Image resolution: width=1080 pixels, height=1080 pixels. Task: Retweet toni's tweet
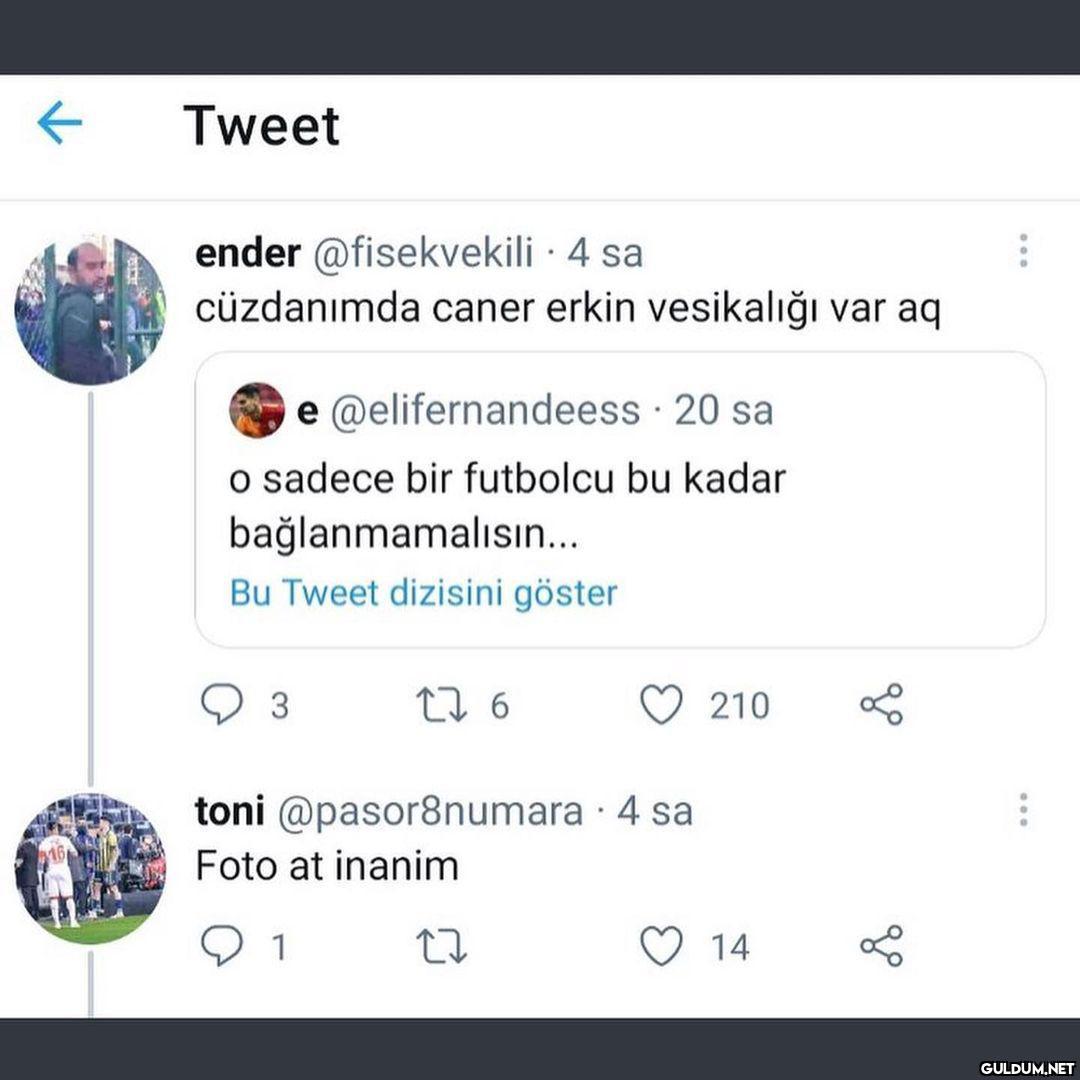pos(441,946)
